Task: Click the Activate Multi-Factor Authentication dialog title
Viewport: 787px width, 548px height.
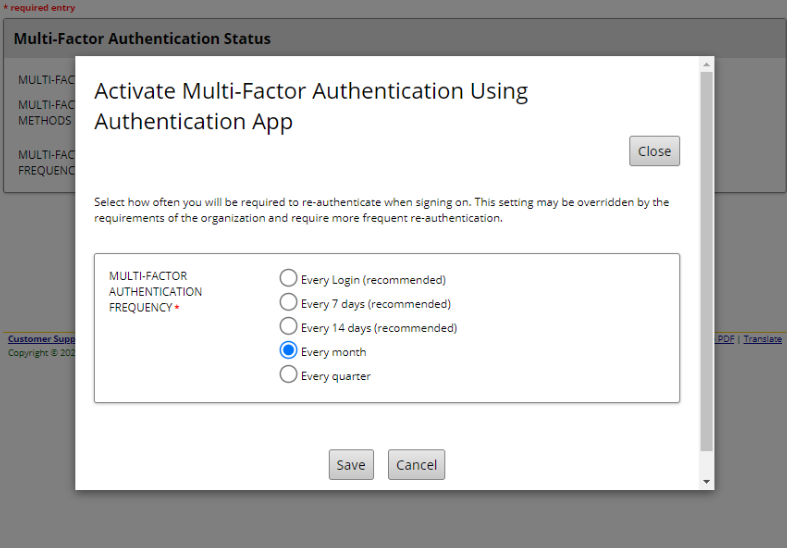Action: [x=311, y=106]
